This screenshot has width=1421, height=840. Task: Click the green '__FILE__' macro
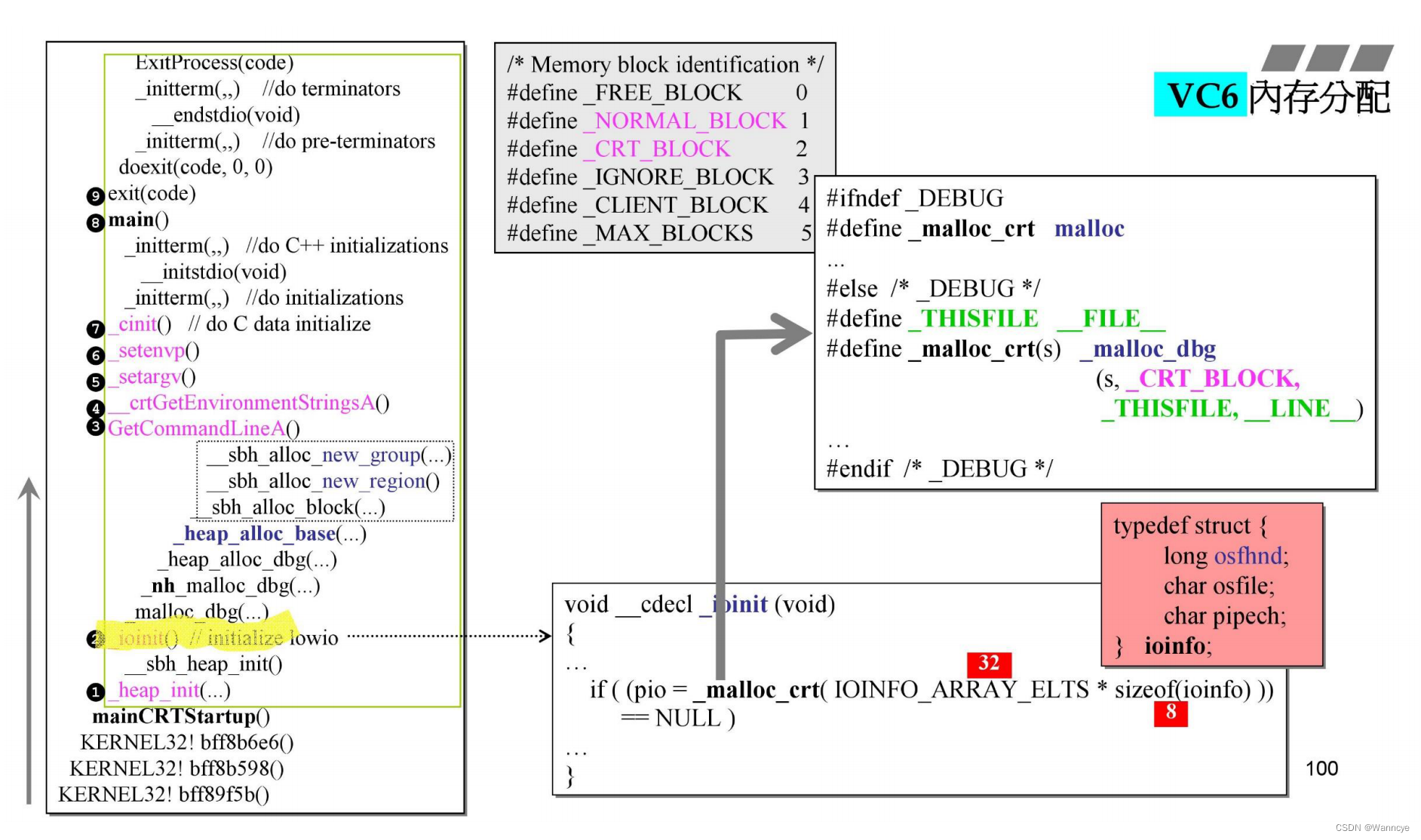tap(1111, 319)
